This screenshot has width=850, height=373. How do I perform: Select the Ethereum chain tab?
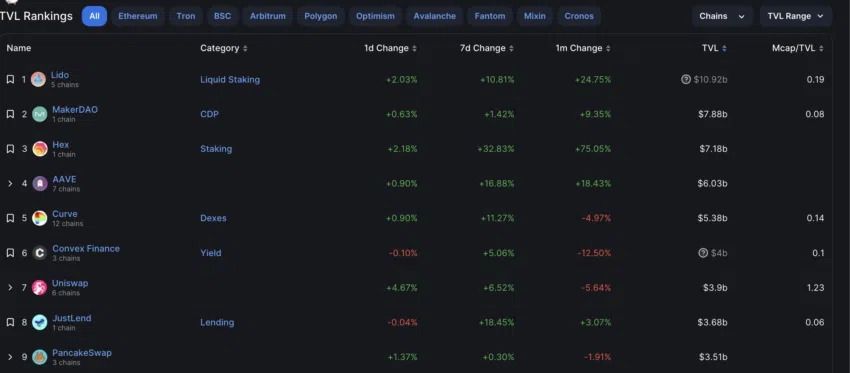pyautogui.click(x=138, y=16)
